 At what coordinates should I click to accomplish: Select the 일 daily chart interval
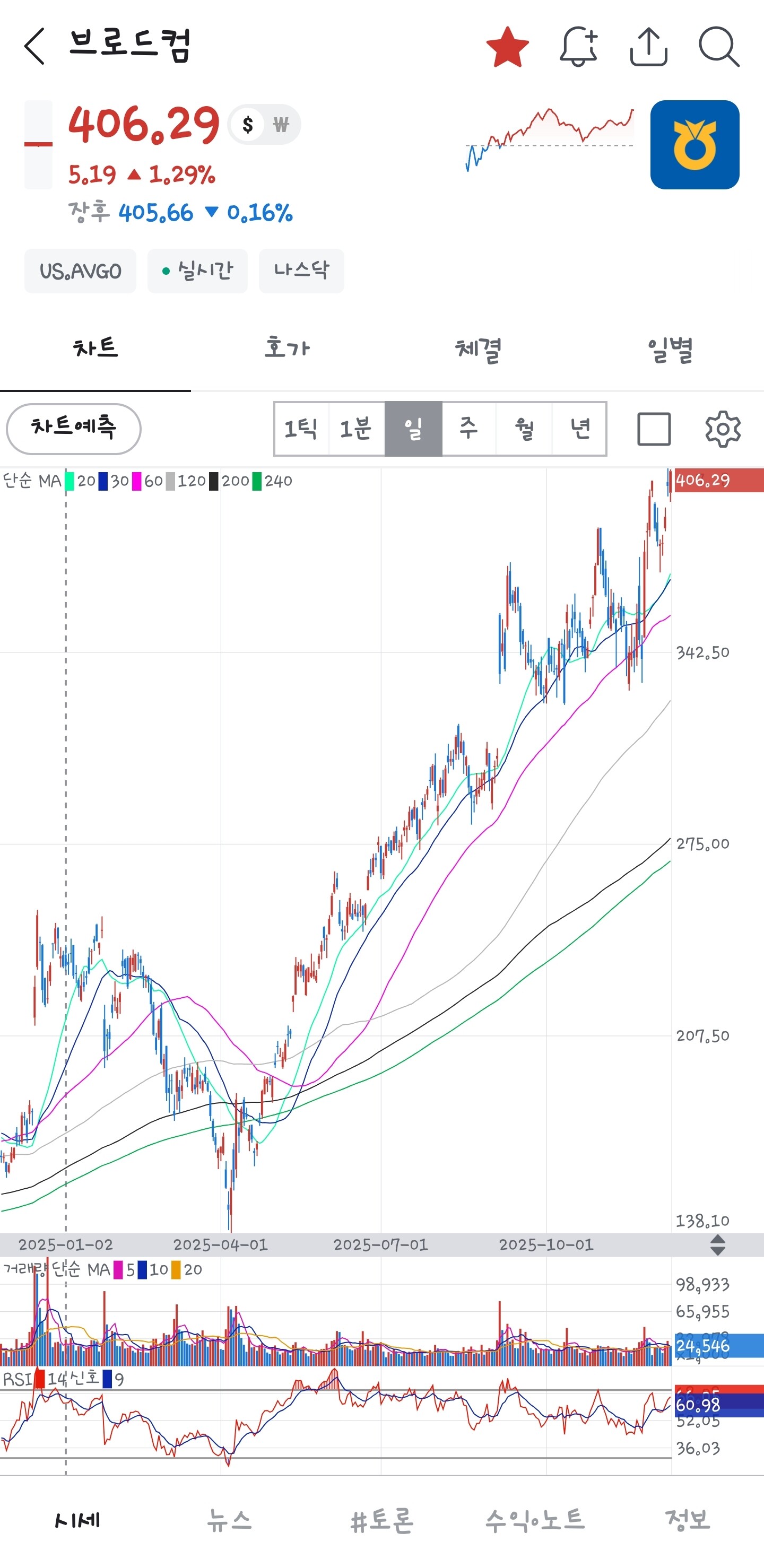[413, 429]
